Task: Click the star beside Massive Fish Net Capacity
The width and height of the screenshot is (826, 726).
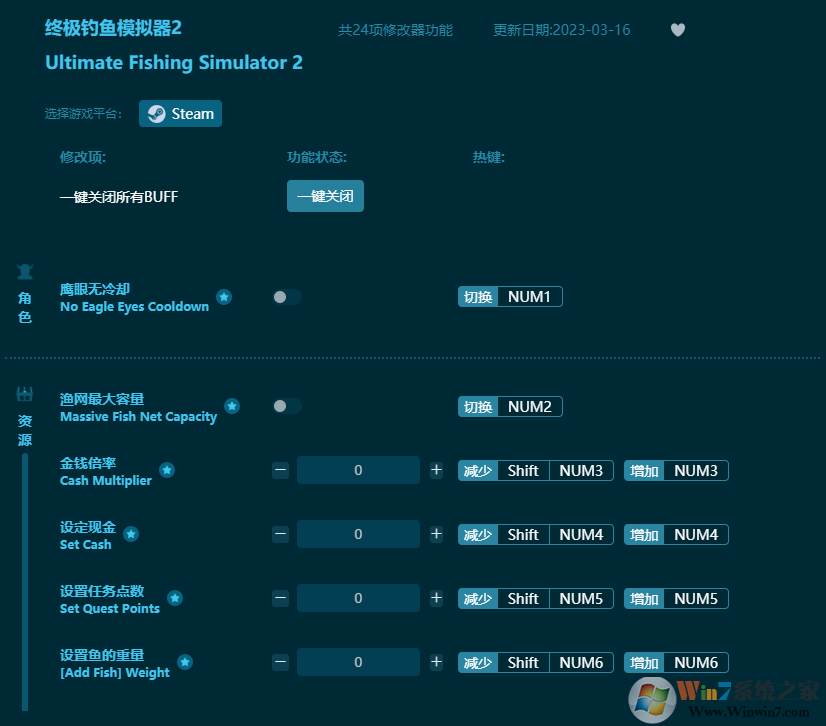Action: [x=232, y=406]
